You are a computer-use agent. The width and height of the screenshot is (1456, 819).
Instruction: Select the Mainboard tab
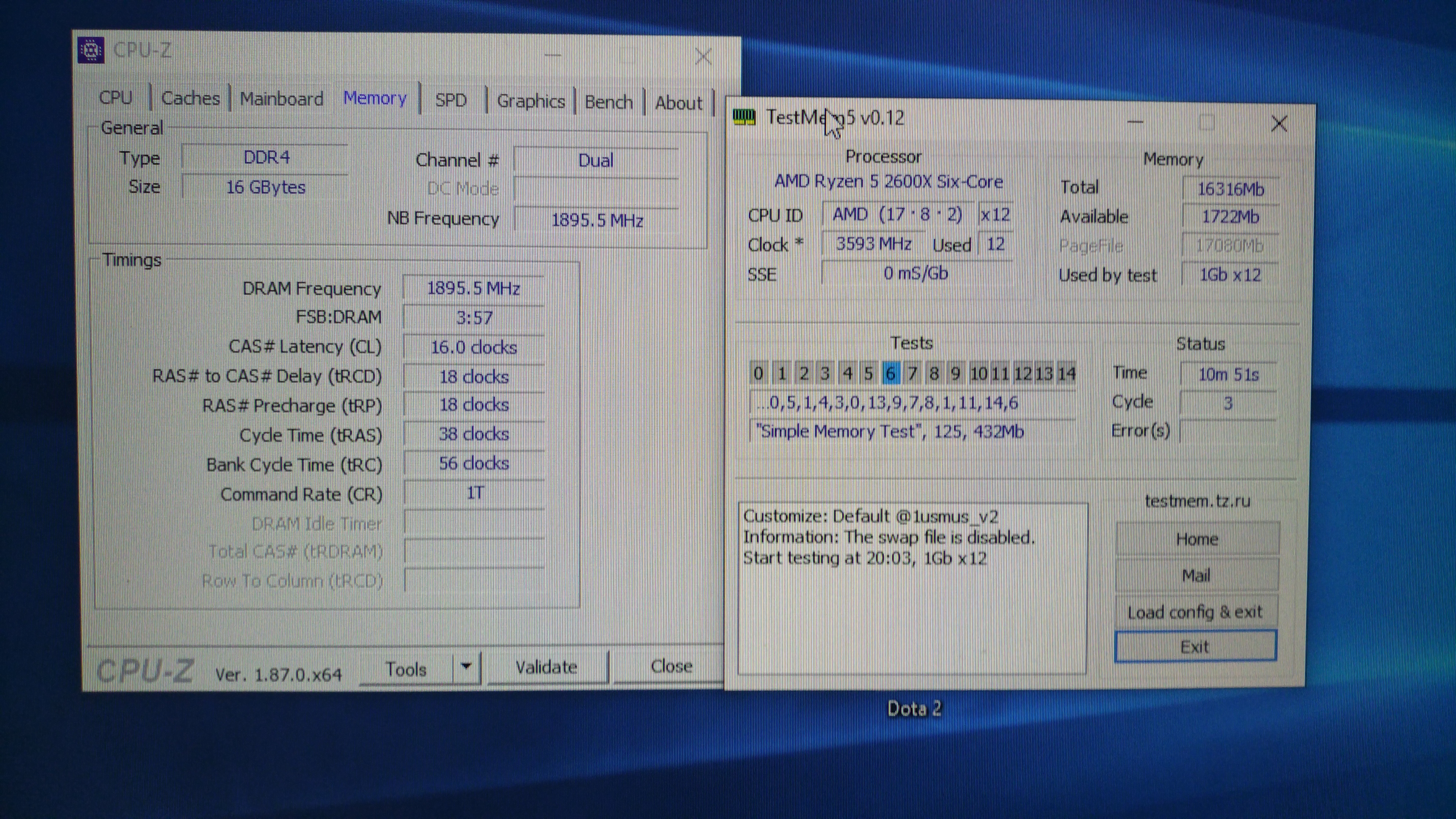[x=281, y=99]
